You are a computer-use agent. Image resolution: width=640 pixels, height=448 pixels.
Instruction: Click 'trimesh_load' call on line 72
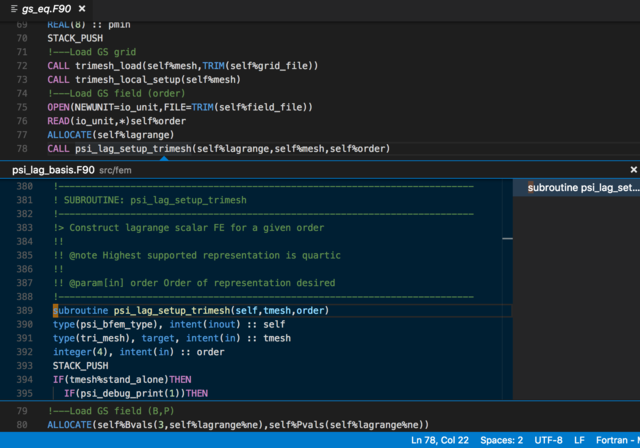click(x=108, y=66)
